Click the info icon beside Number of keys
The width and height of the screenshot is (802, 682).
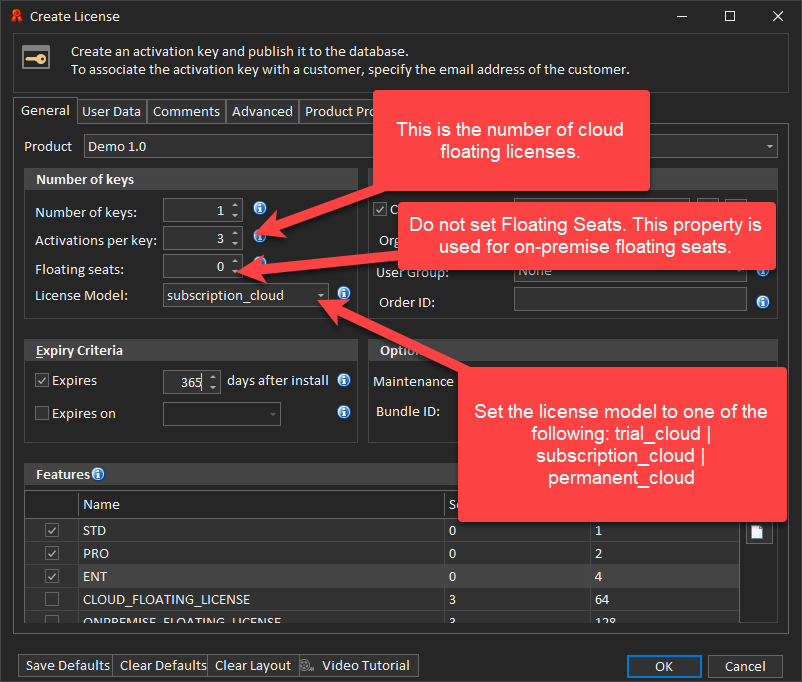260,208
